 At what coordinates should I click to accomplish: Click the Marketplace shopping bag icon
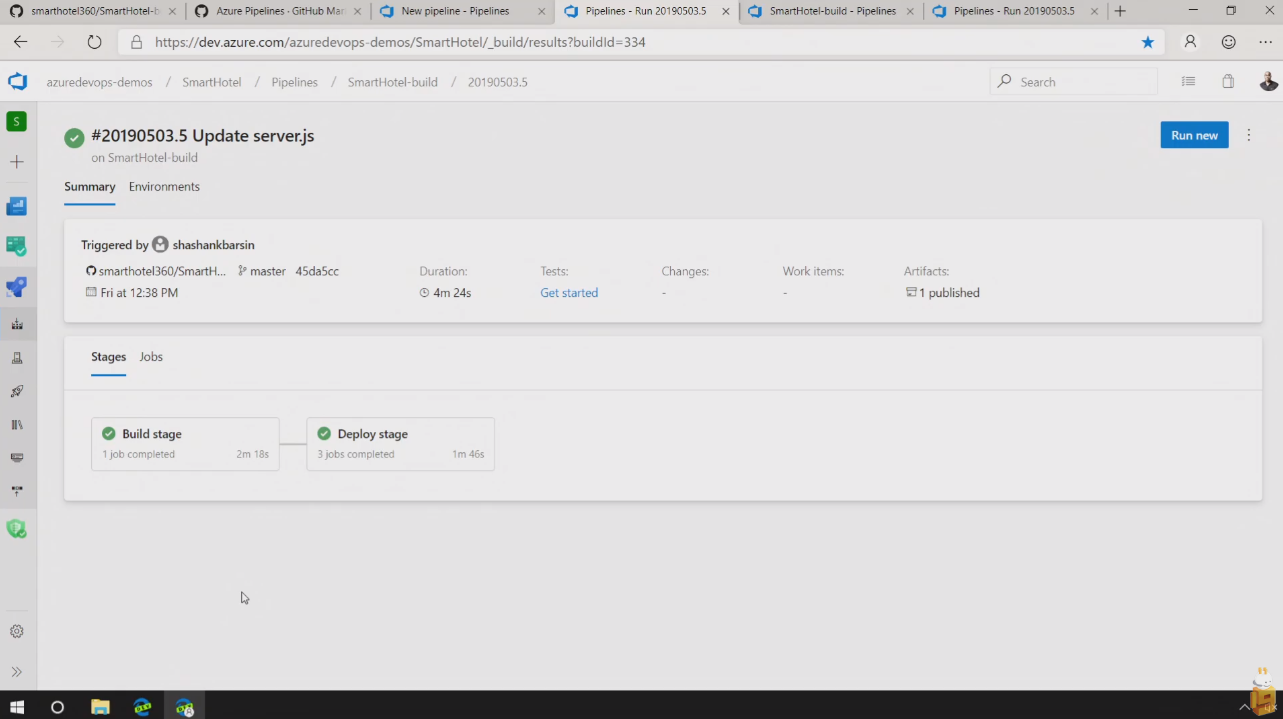pyautogui.click(x=1228, y=82)
